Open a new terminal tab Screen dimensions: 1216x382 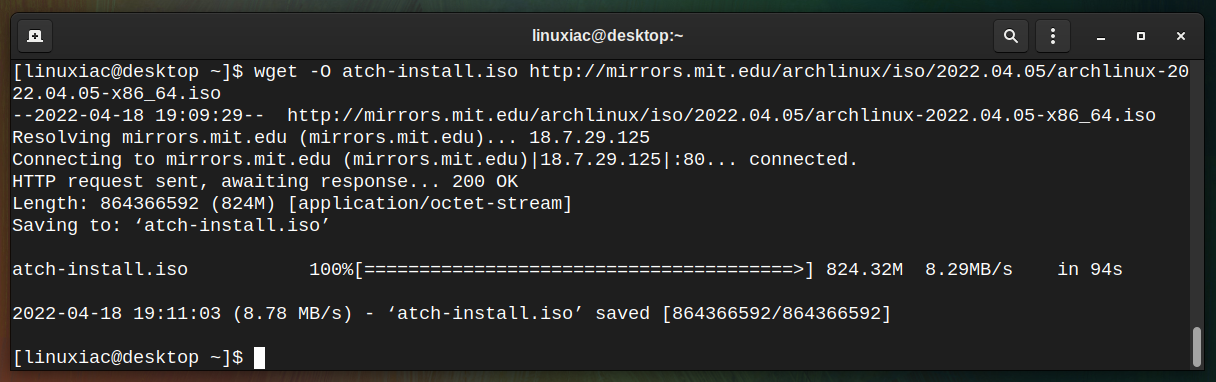click(34, 36)
